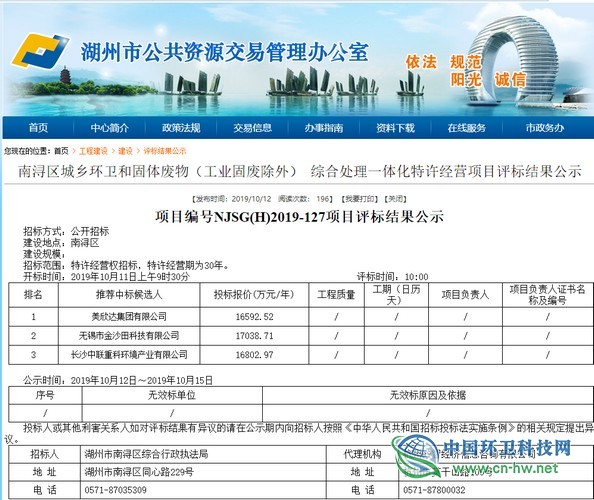Open 资料下载 in the navigation bar
Viewport: 594px width, 500px height.
395,128
